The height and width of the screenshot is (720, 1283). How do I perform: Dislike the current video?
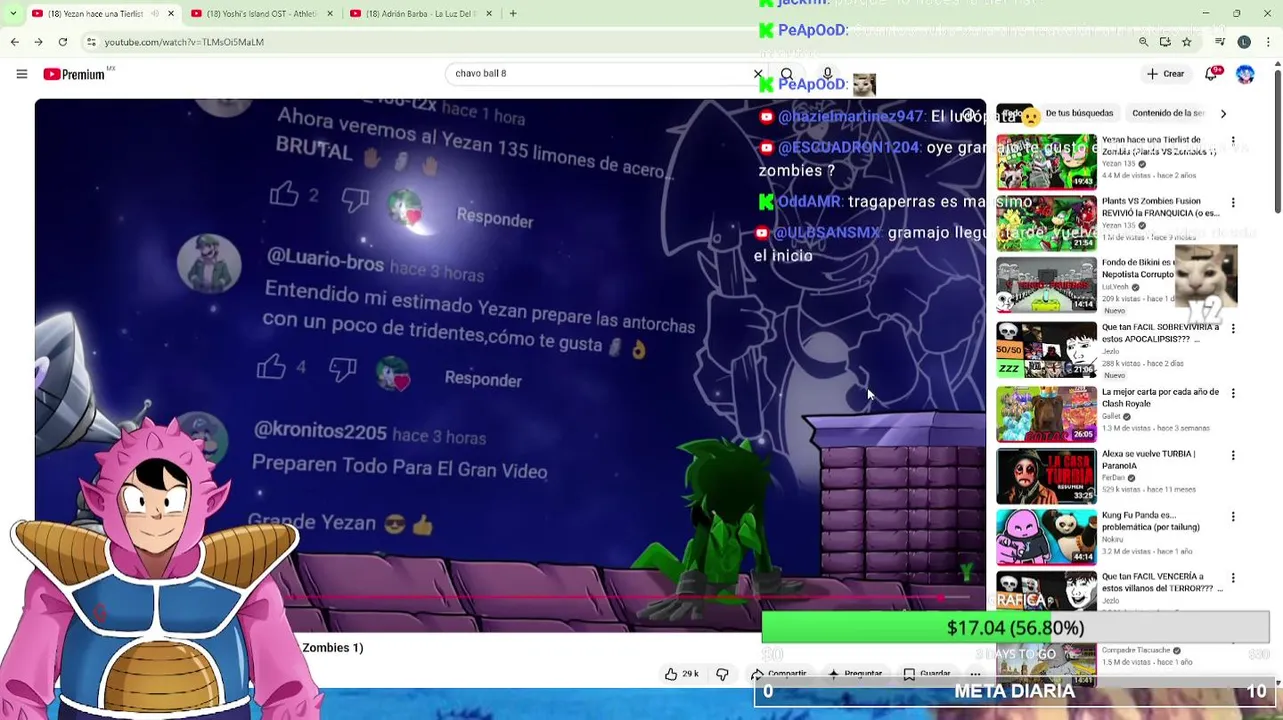pyautogui.click(x=722, y=674)
